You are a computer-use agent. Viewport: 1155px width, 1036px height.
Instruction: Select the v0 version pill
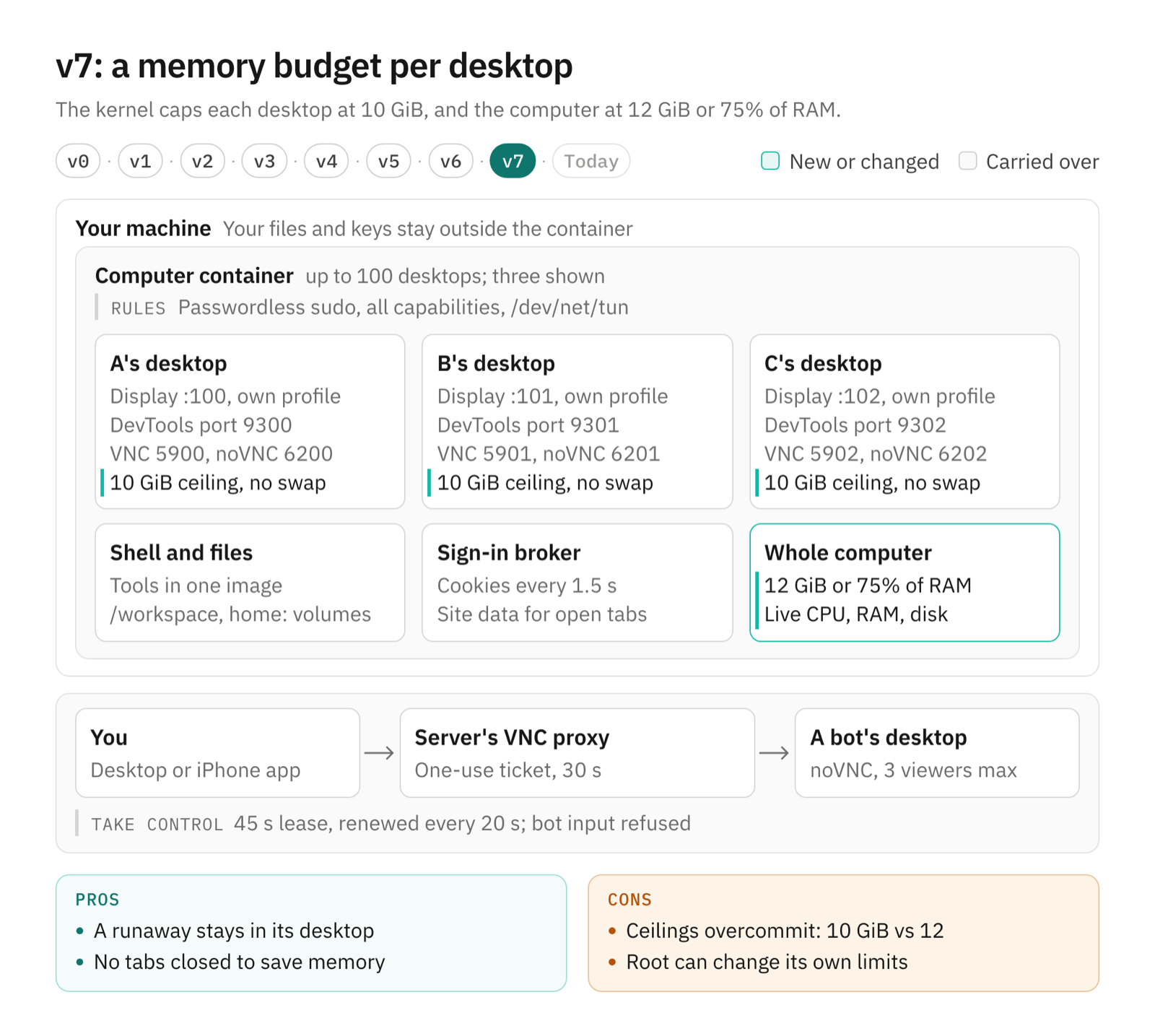(78, 161)
